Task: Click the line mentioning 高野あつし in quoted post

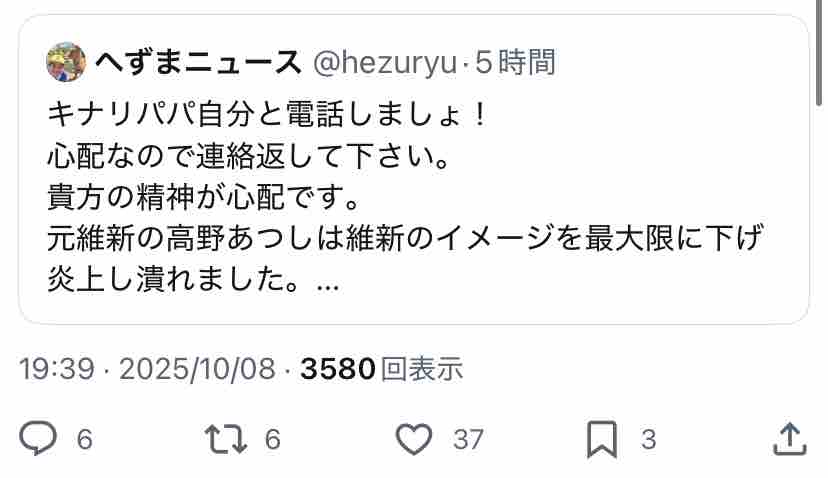Action: click(406, 238)
